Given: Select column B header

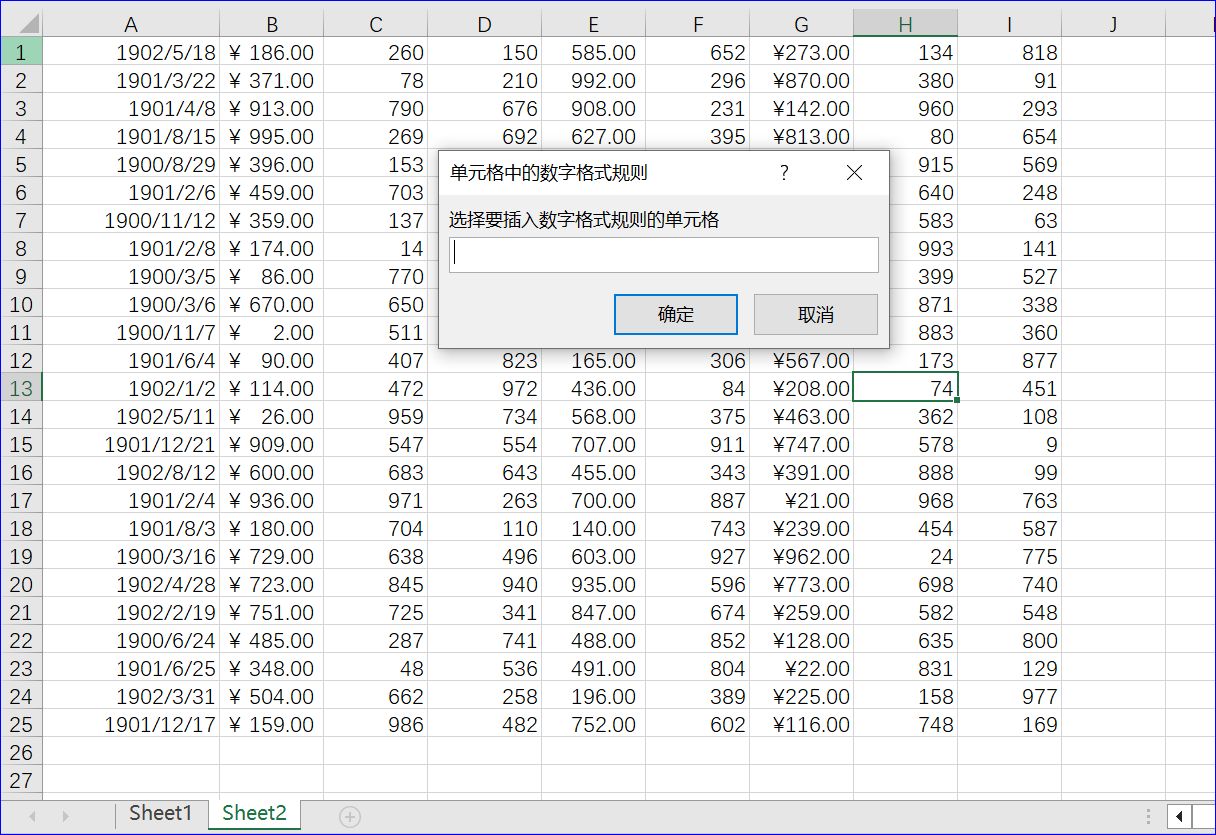Looking at the screenshot, I should [x=272, y=24].
